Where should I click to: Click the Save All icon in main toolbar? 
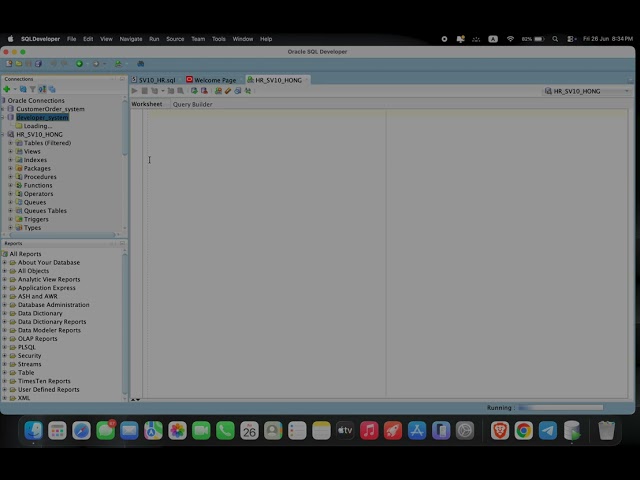pyautogui.click(x=38, y=64)
